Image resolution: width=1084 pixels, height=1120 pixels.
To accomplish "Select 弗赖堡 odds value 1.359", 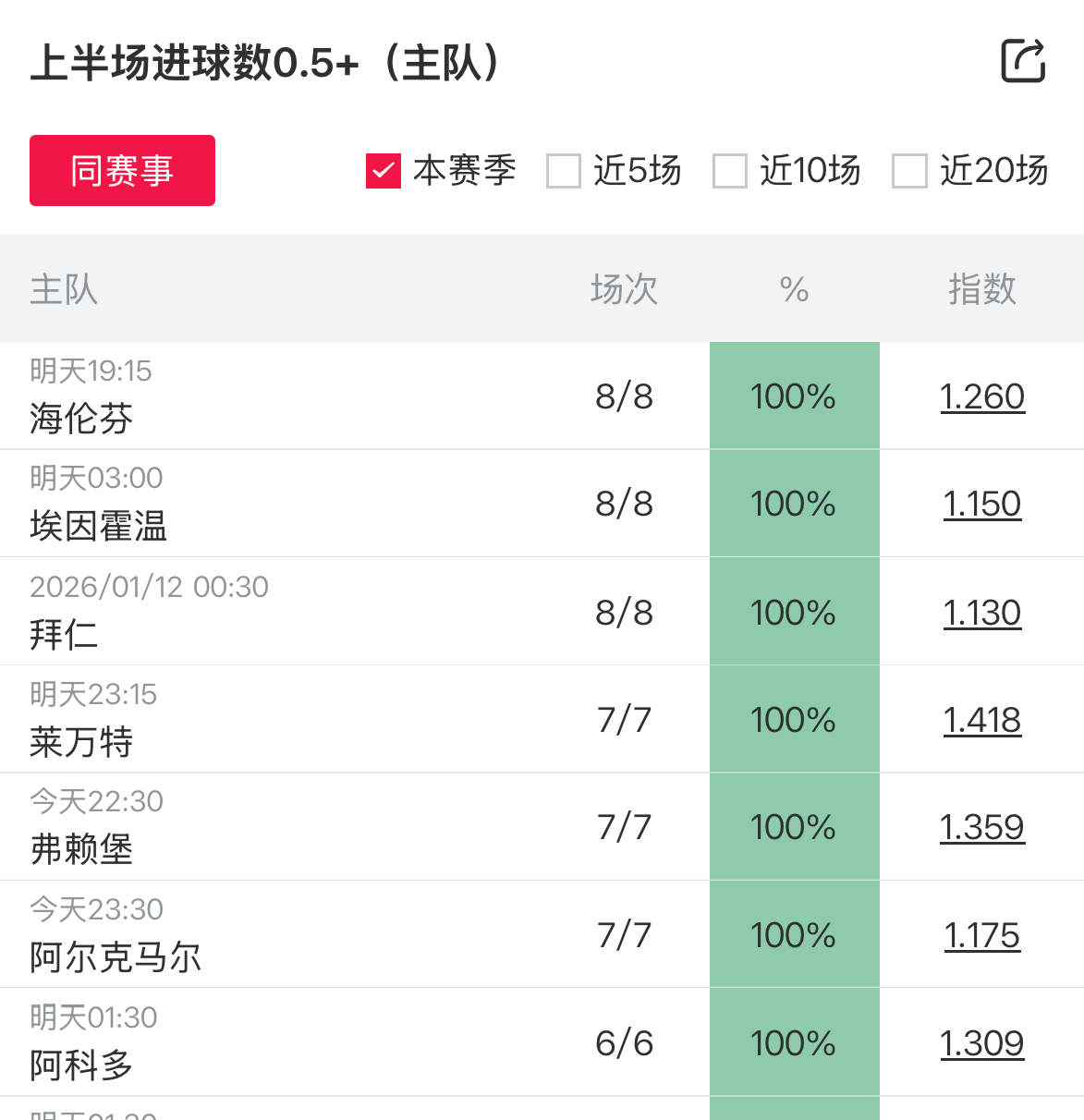I will click(x=981, y=827).
